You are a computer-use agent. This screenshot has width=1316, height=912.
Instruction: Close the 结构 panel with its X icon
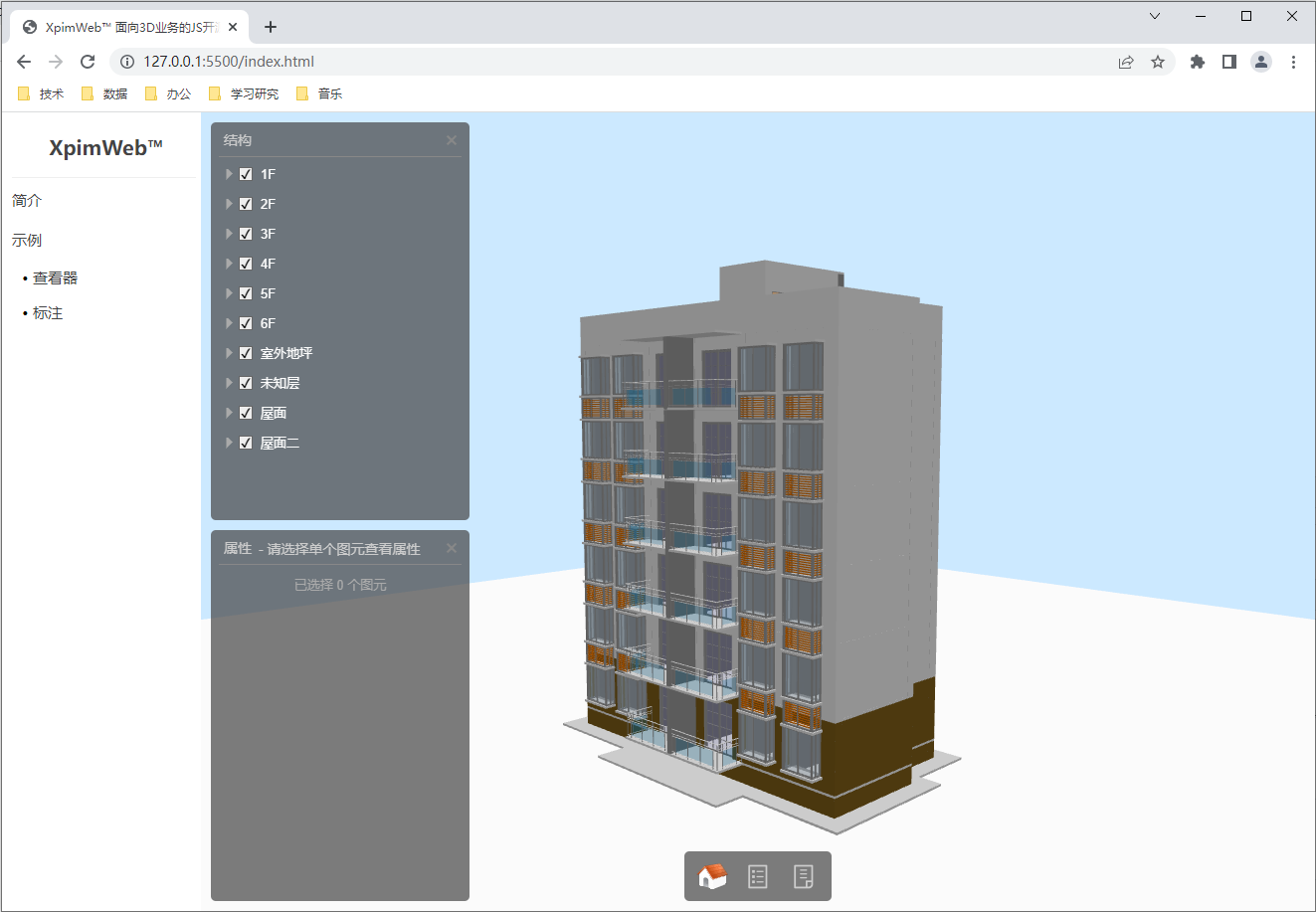(x=451, y=140)
